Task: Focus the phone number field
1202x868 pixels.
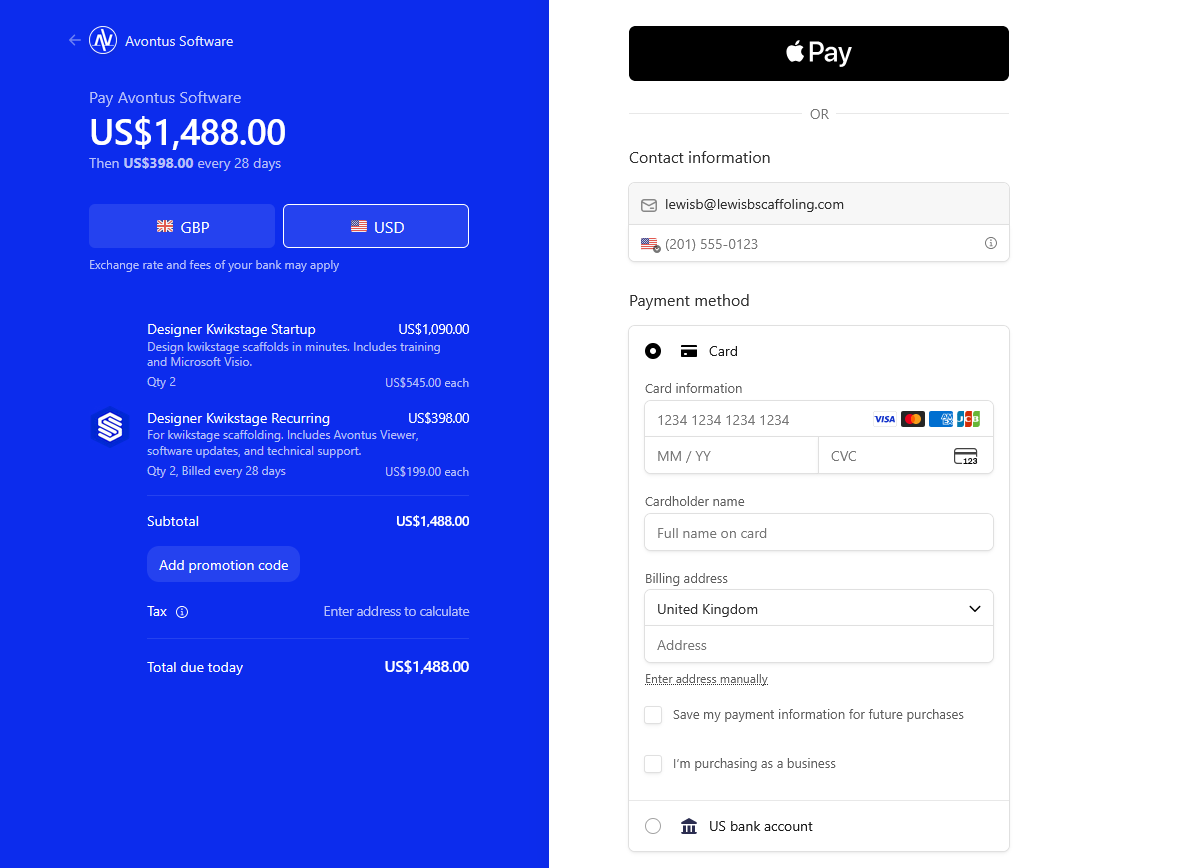Action: (x=819, y=243)
